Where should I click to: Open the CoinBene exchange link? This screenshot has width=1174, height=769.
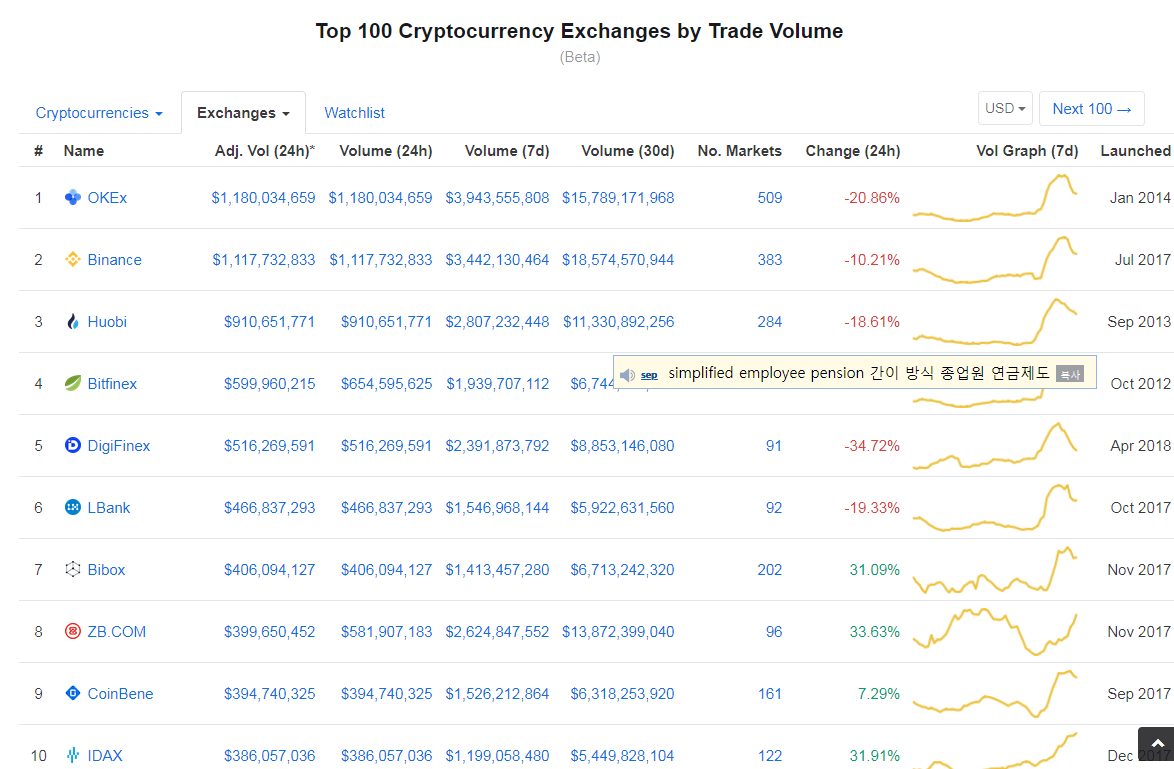[x=121, y=693]
